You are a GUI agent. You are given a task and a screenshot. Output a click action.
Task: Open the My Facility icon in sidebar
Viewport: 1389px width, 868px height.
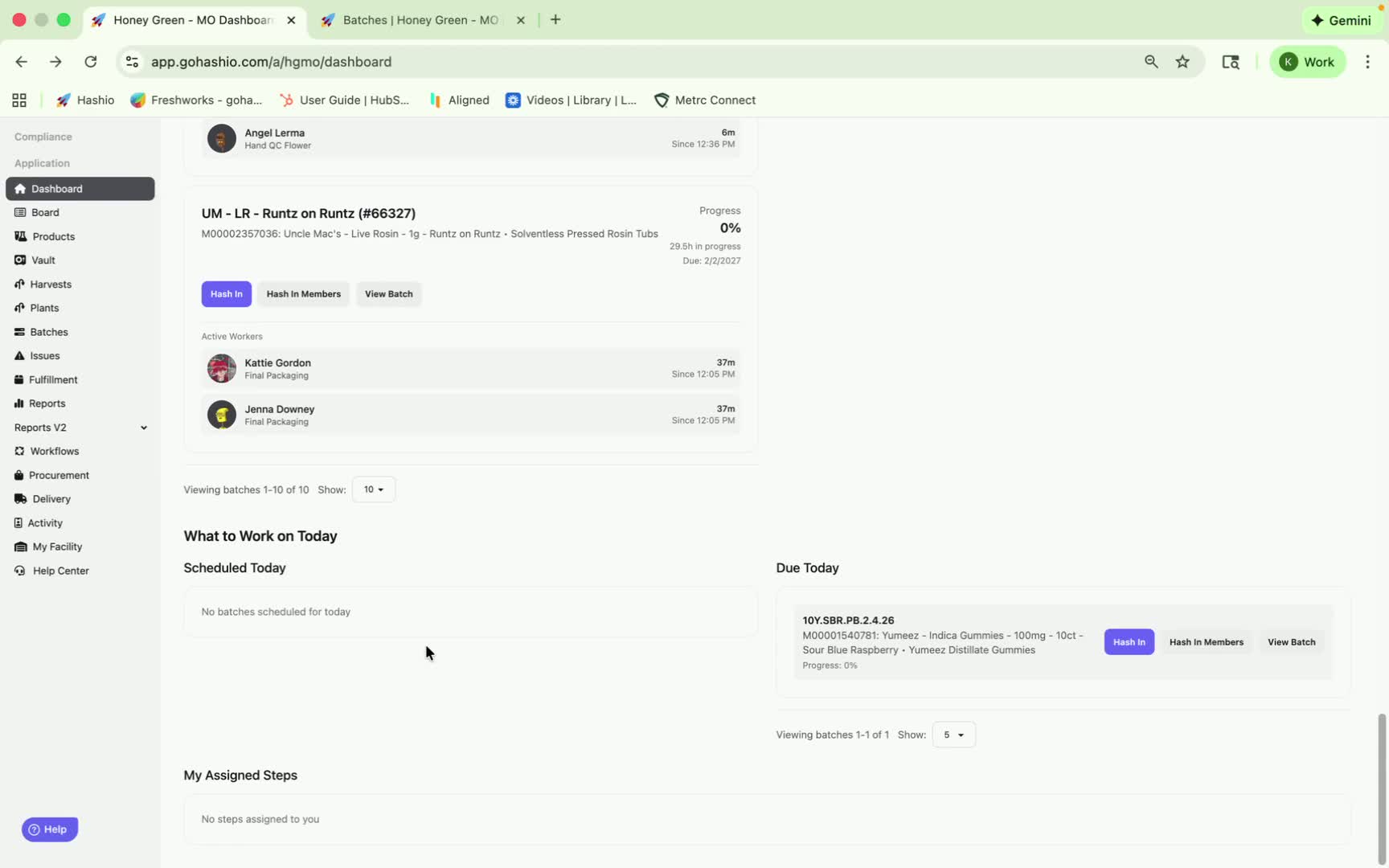[21, 547]
